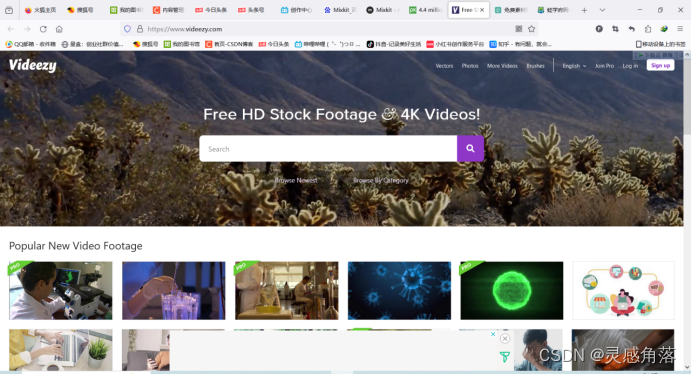Viewport: 692px width, 374px height.
Task: Click the round dark profile toolbar icon
Action: pyautogui.click(x=599, y=29)
